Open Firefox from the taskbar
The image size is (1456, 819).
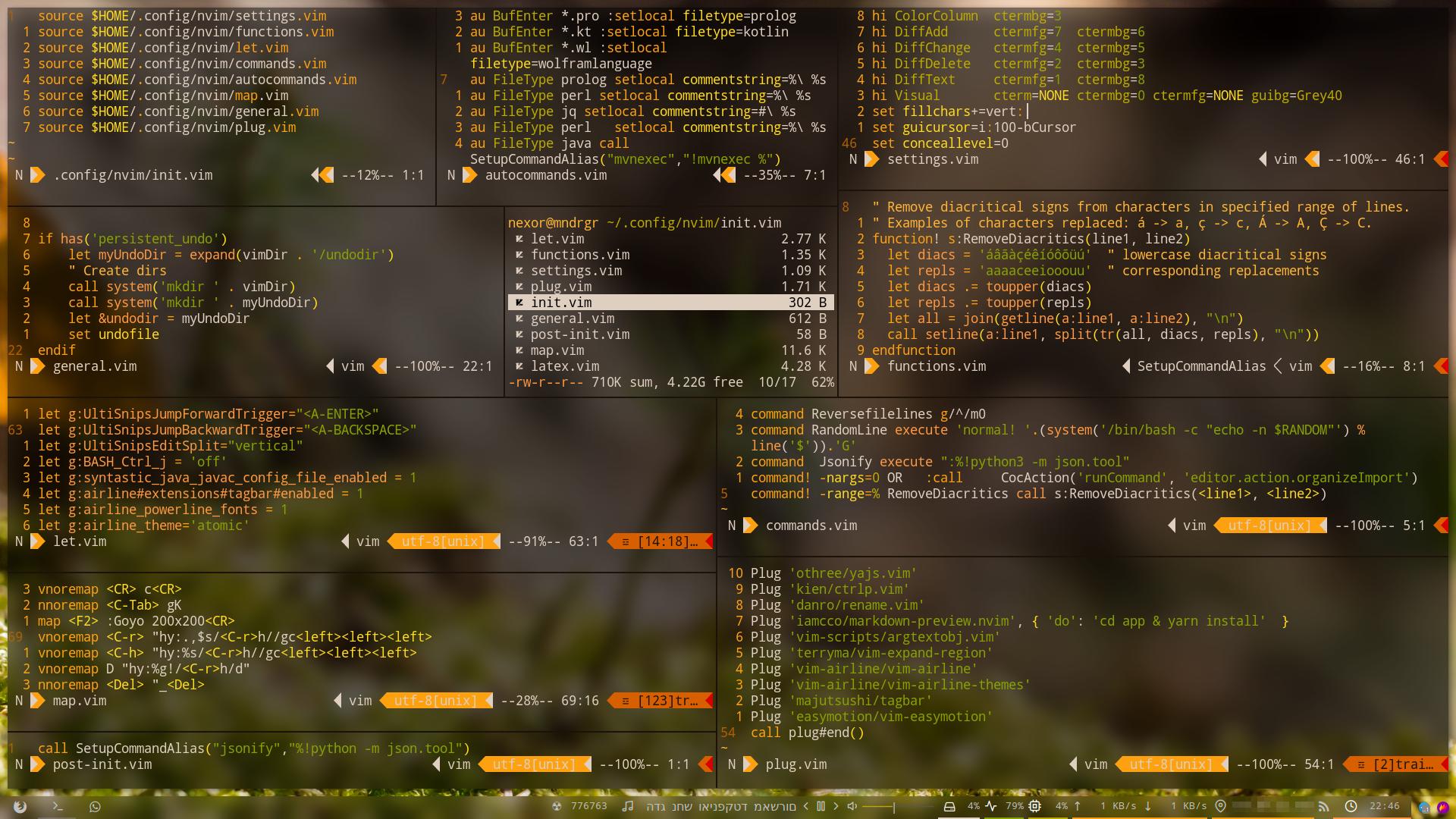pyautogui.click(x=20, y=807)
